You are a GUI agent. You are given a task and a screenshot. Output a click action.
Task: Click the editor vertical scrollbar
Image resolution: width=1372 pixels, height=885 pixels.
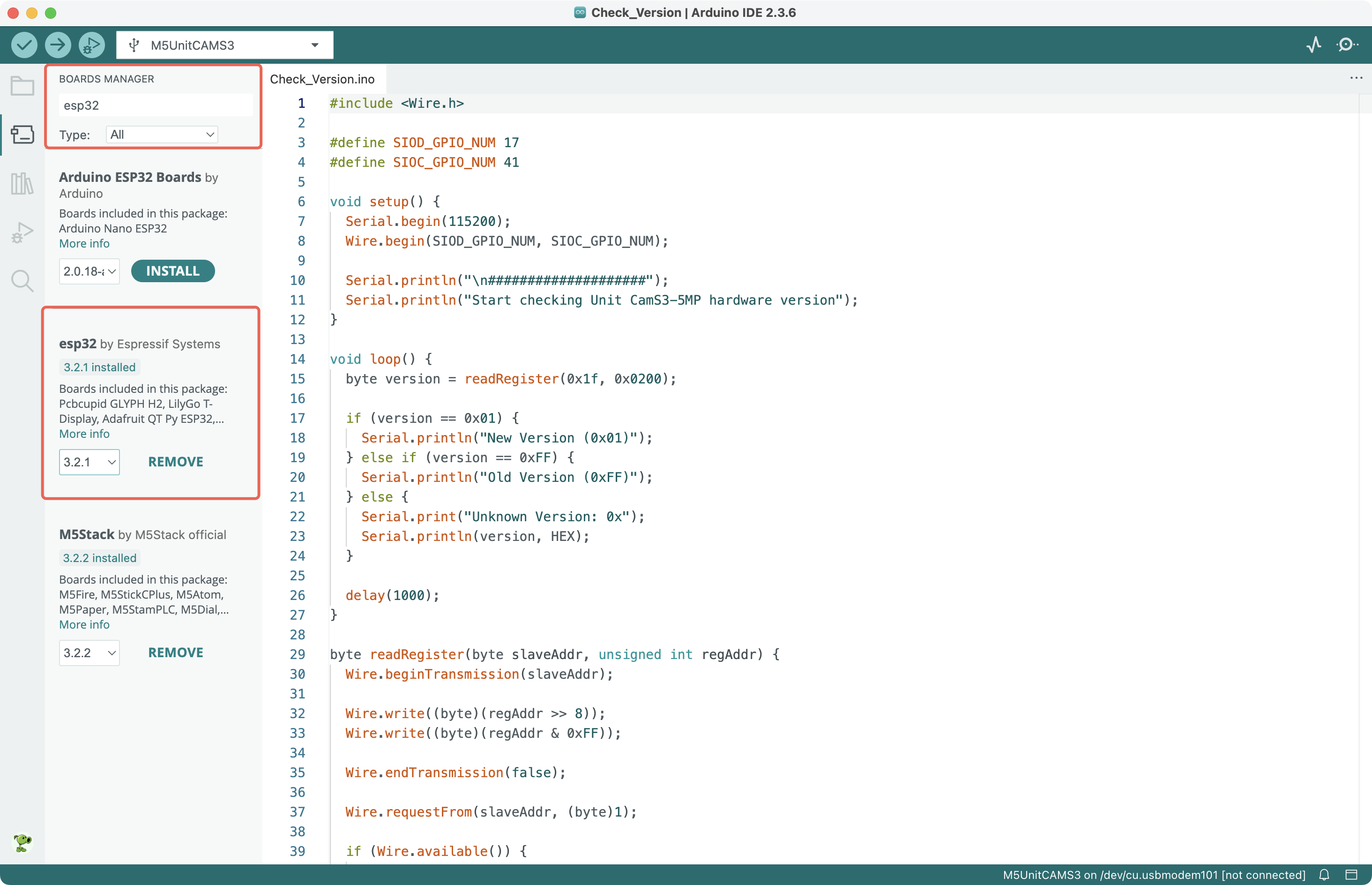click(x=1365, y=478)
